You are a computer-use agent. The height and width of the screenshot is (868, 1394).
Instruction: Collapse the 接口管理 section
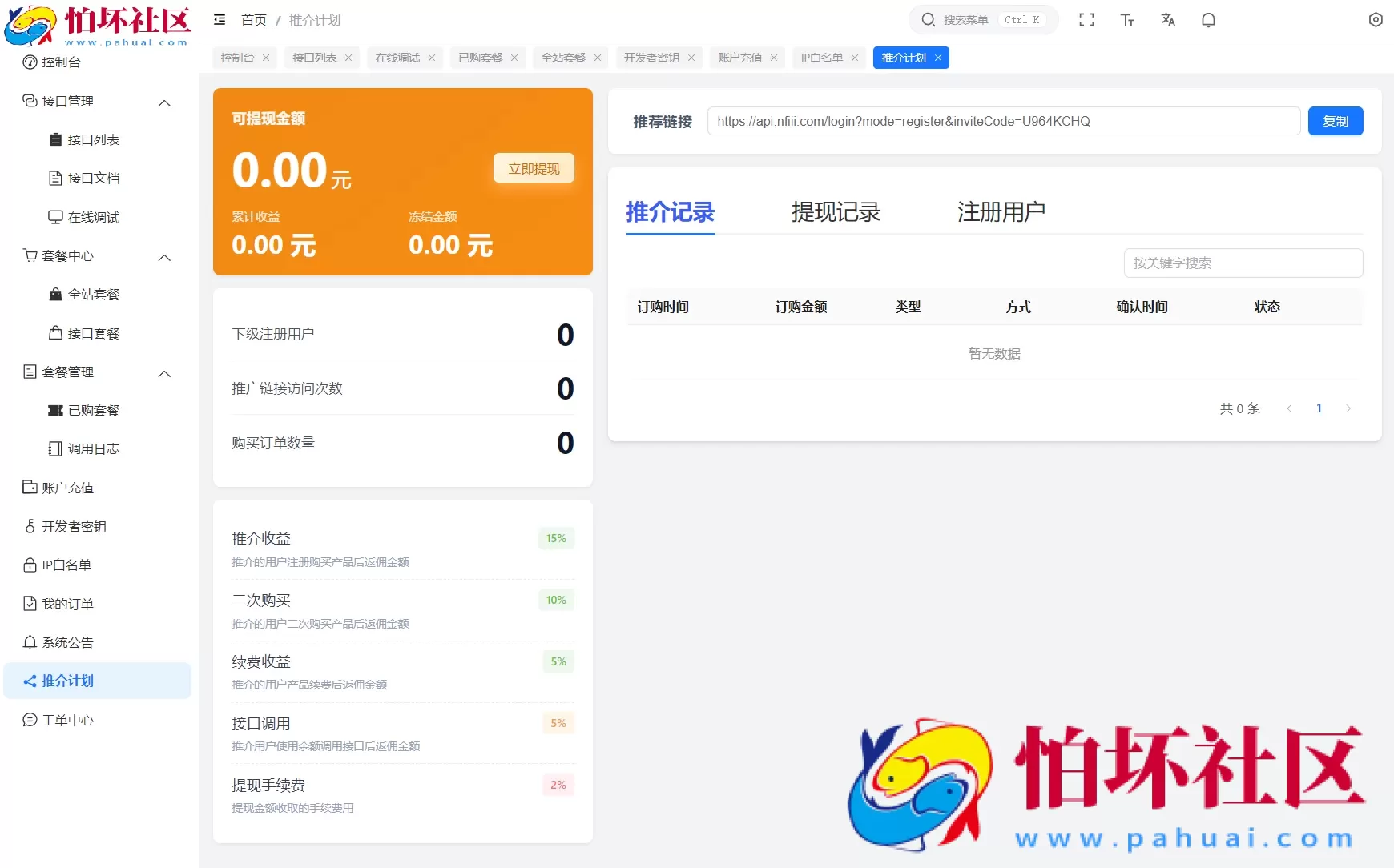[x=164, y=102]
